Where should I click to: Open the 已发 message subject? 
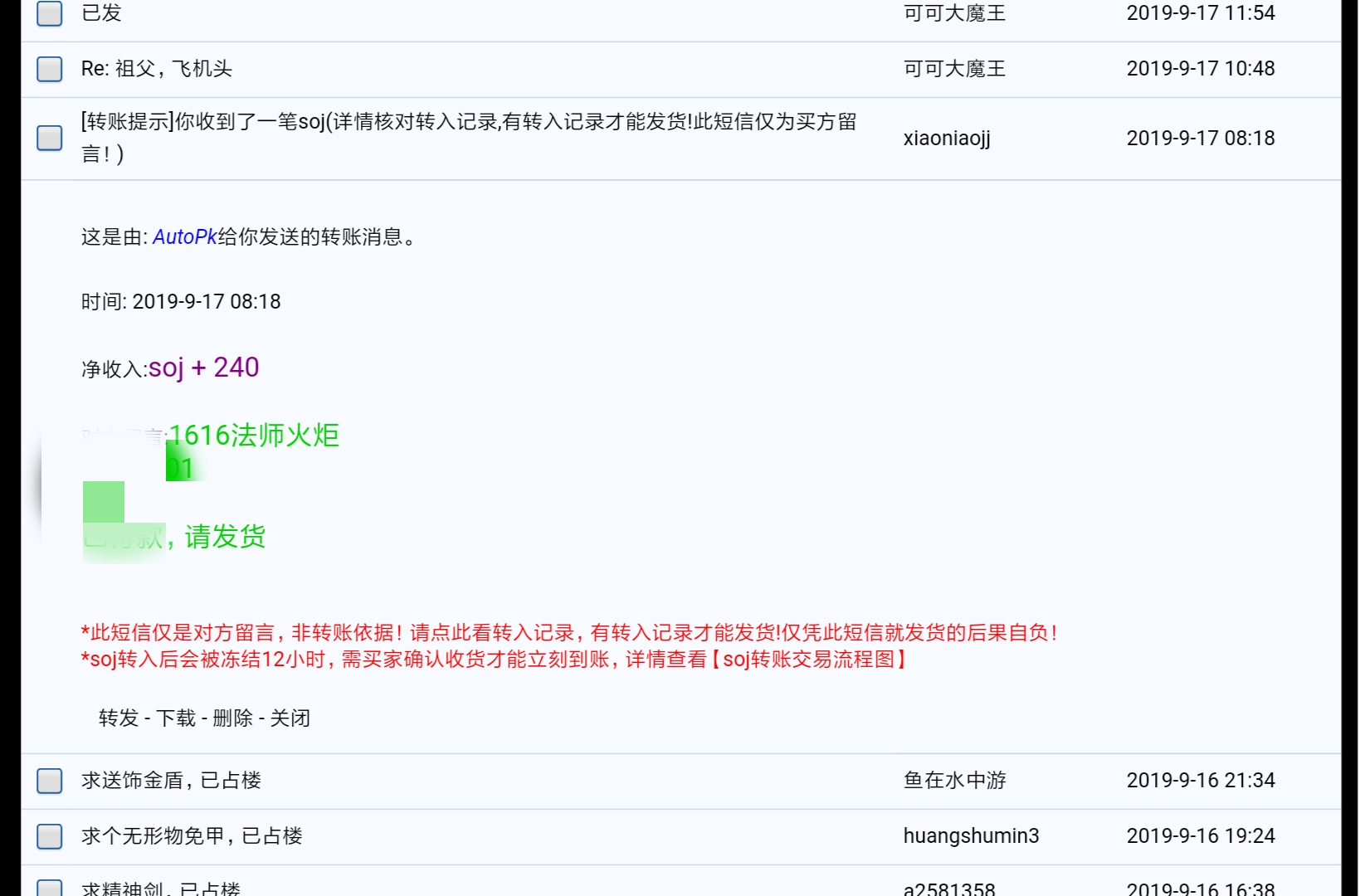click(101, 13)
